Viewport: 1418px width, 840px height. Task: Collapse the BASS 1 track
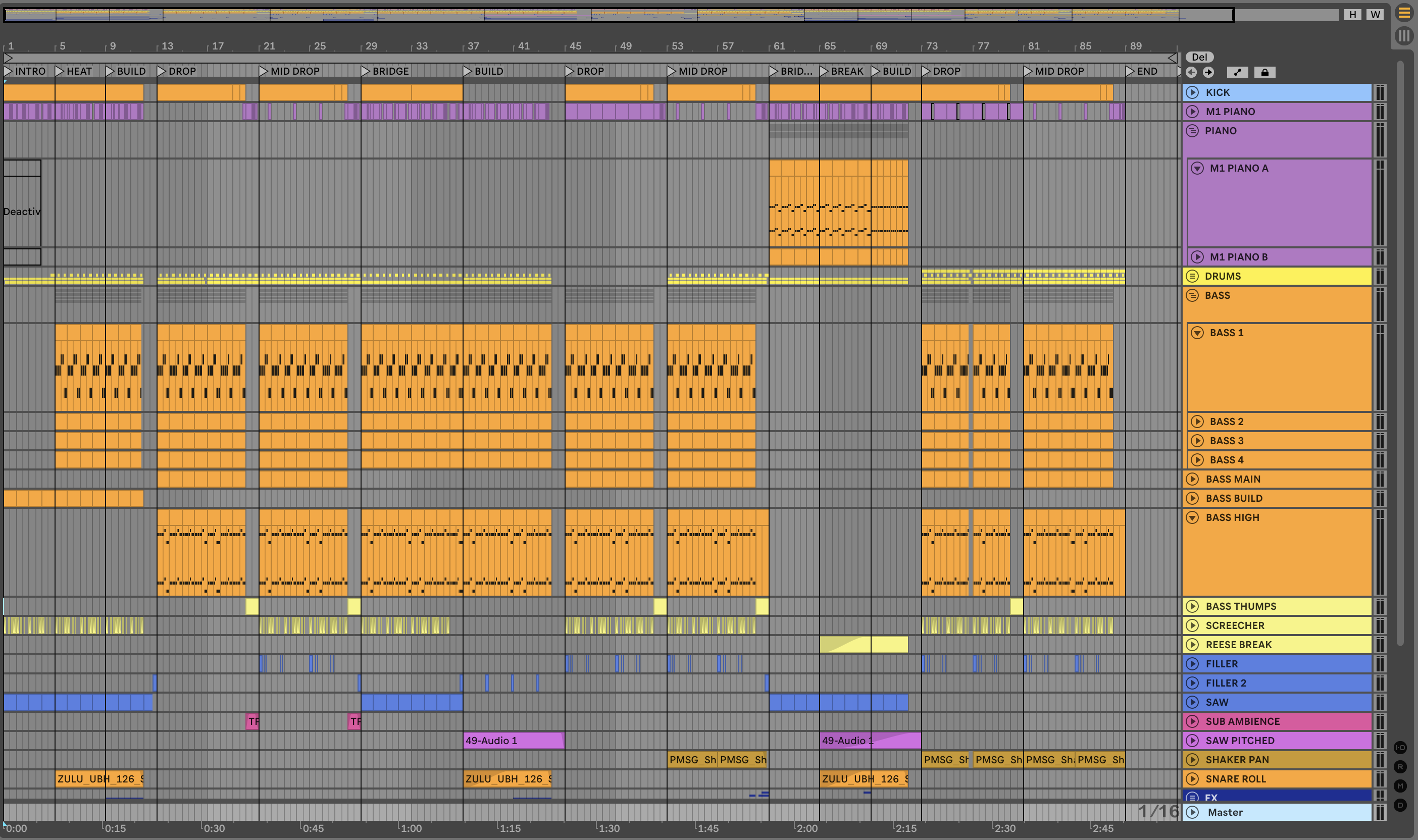1197,333
